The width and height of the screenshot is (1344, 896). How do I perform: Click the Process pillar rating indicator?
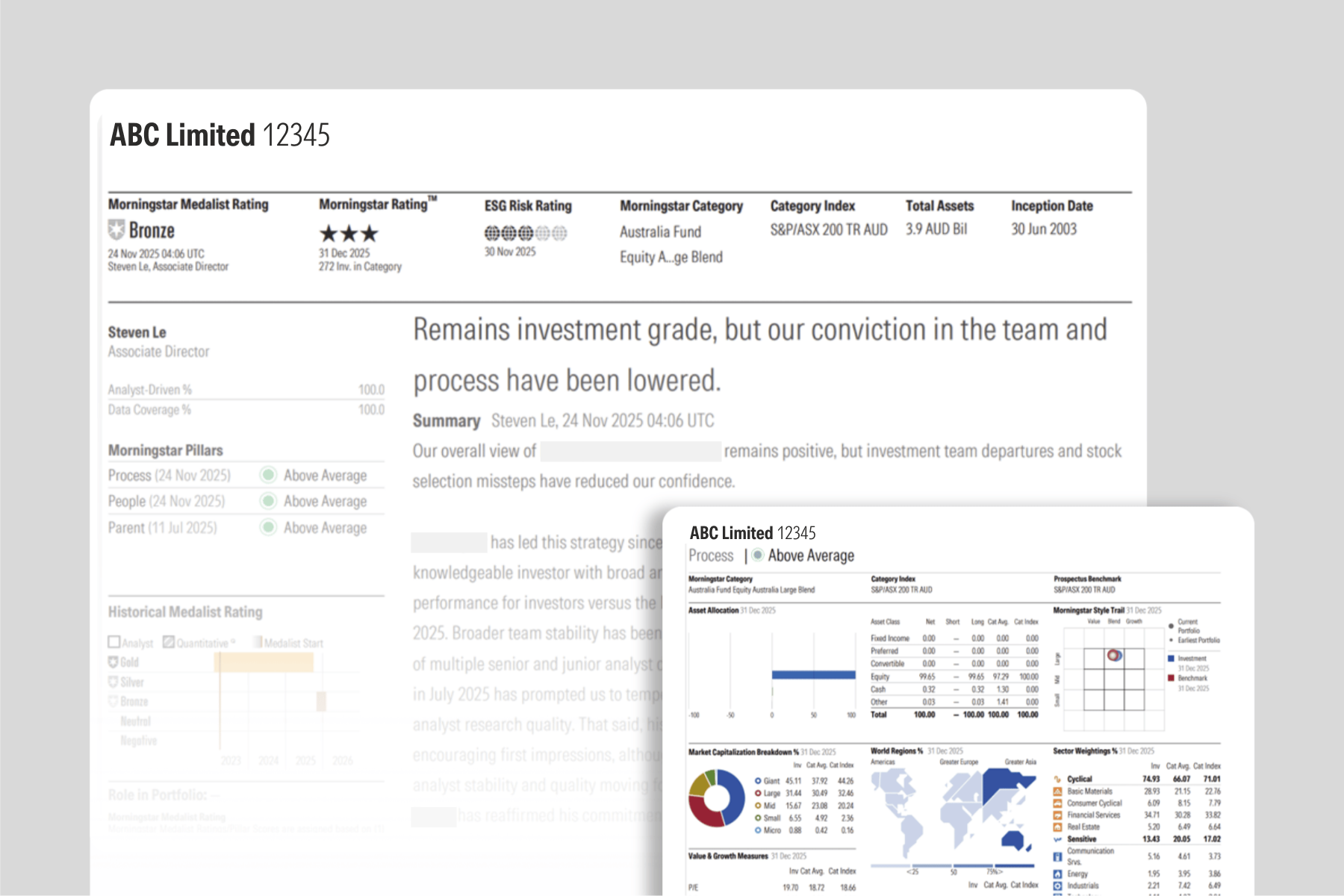268,475
